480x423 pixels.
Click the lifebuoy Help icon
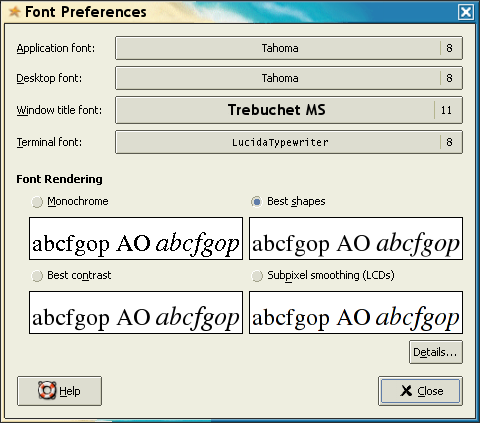(47, 390)
